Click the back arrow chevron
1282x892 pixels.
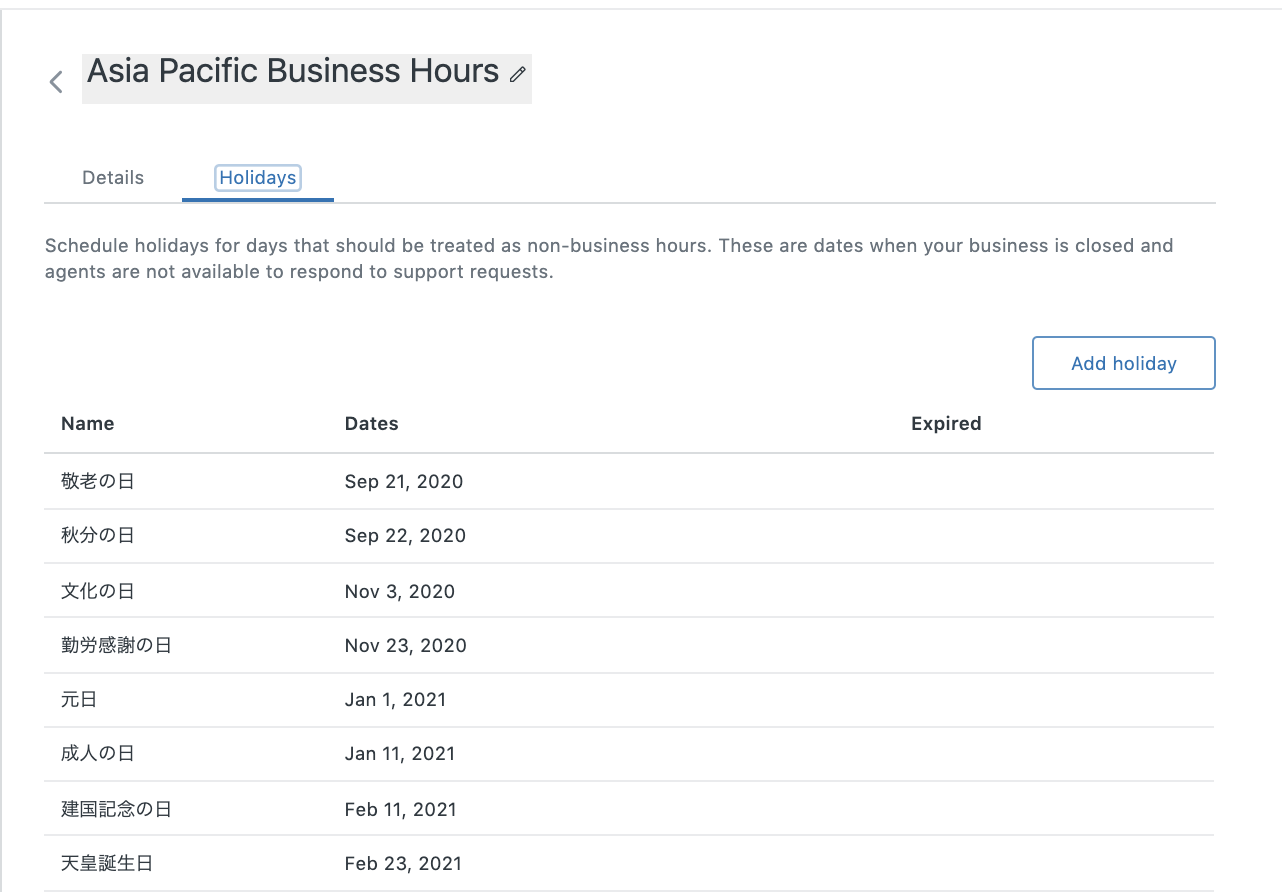56,82
